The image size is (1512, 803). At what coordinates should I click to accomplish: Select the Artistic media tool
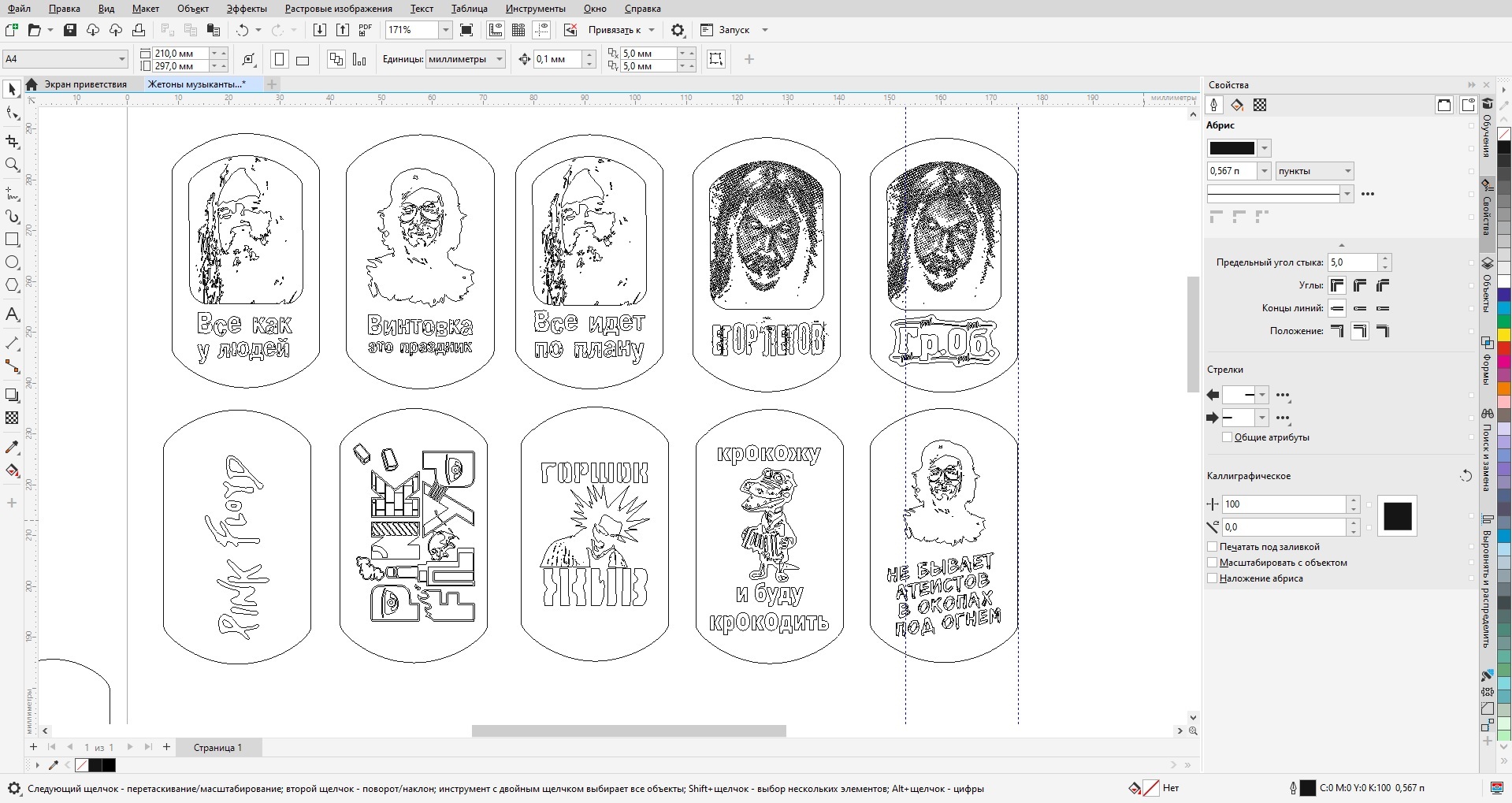pos(12,216)
